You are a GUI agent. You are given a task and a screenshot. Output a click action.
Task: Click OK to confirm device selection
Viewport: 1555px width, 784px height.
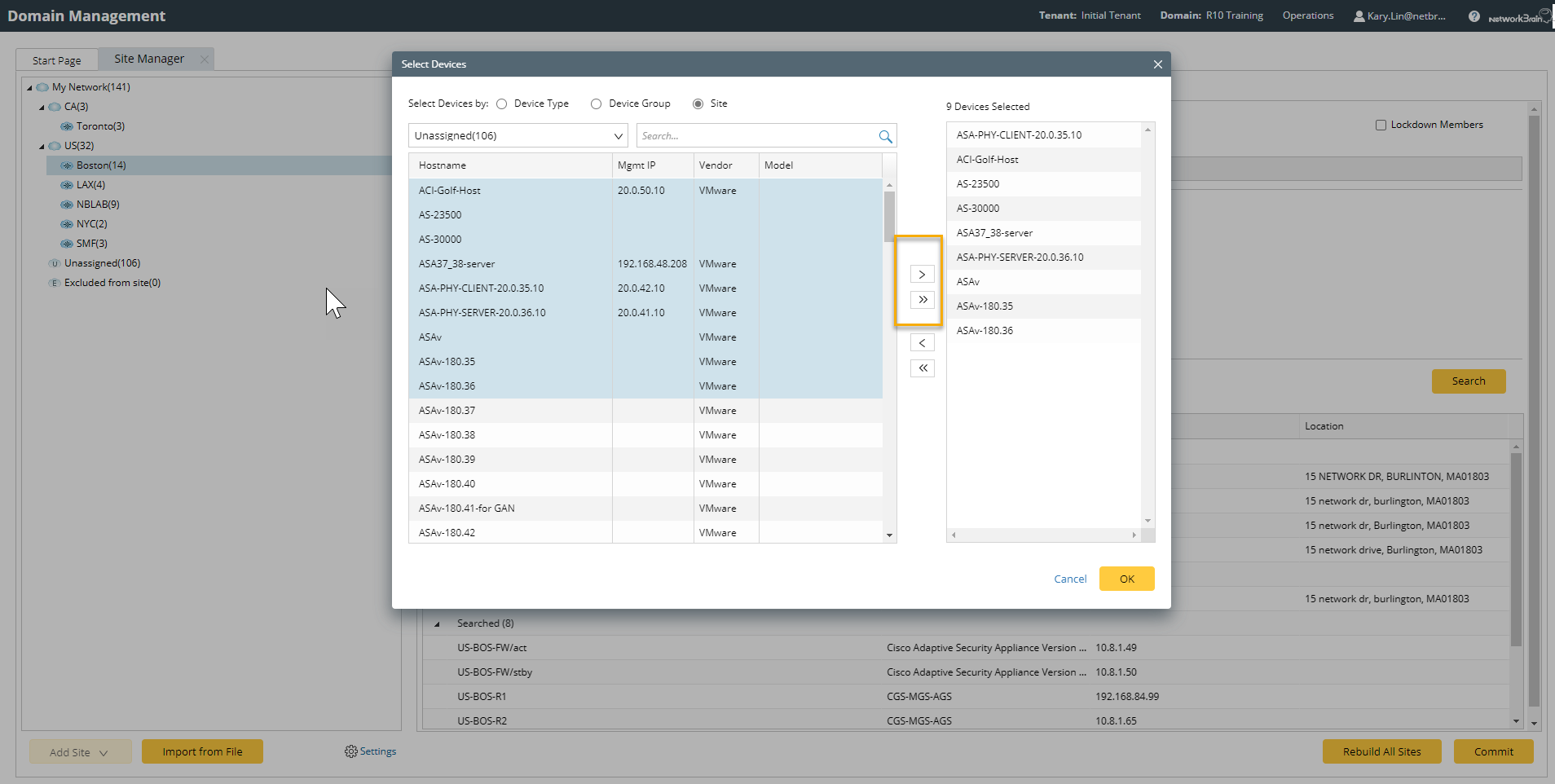tap(1126, 579)
